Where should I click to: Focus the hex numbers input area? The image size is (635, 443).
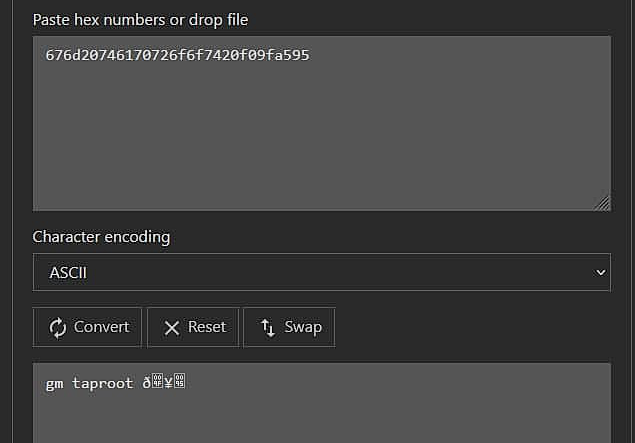point(322,124)
